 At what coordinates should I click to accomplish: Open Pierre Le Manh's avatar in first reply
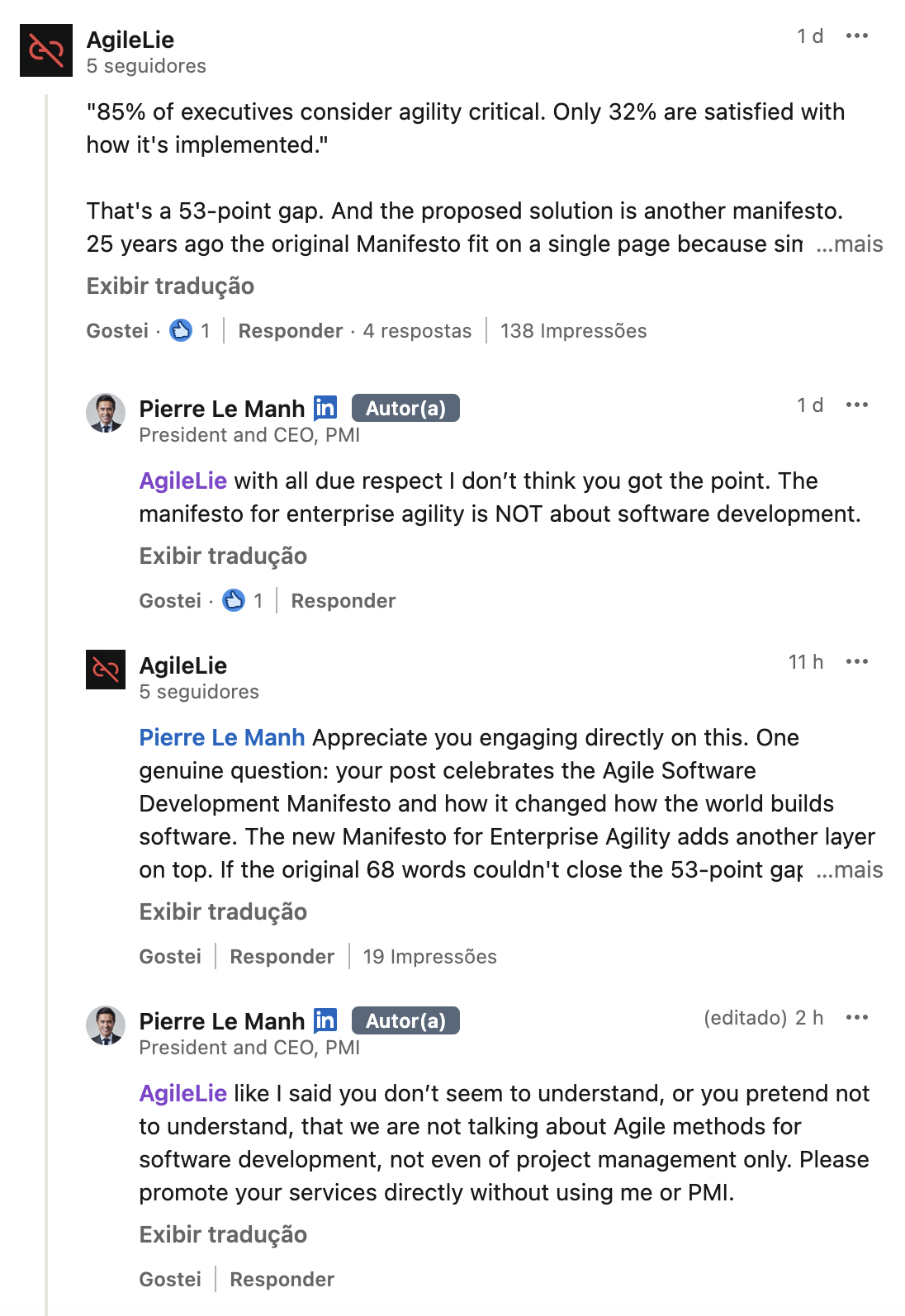coord(106,413)
